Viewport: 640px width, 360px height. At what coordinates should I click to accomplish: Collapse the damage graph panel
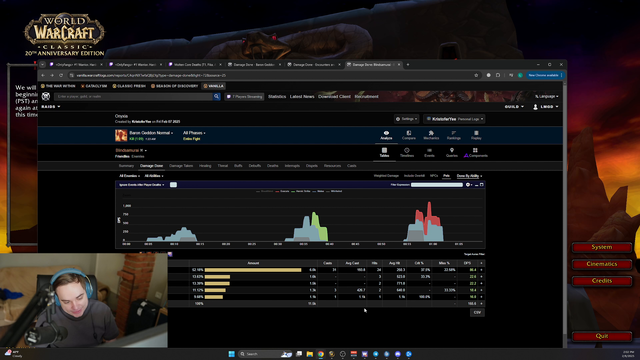click(x=476, y=185)
